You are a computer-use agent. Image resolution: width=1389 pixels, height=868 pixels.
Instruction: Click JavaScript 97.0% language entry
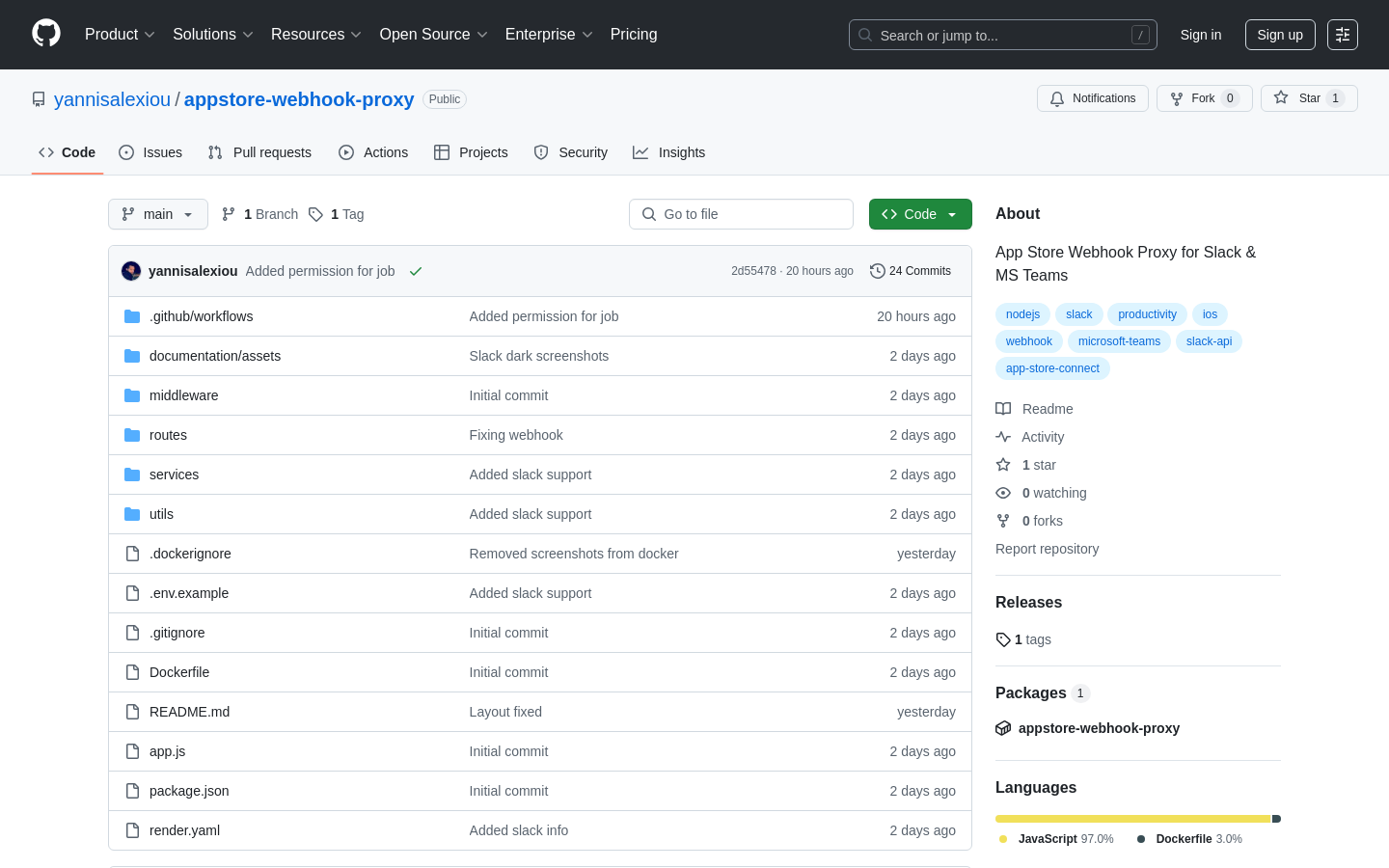(x=1056, y=839)
